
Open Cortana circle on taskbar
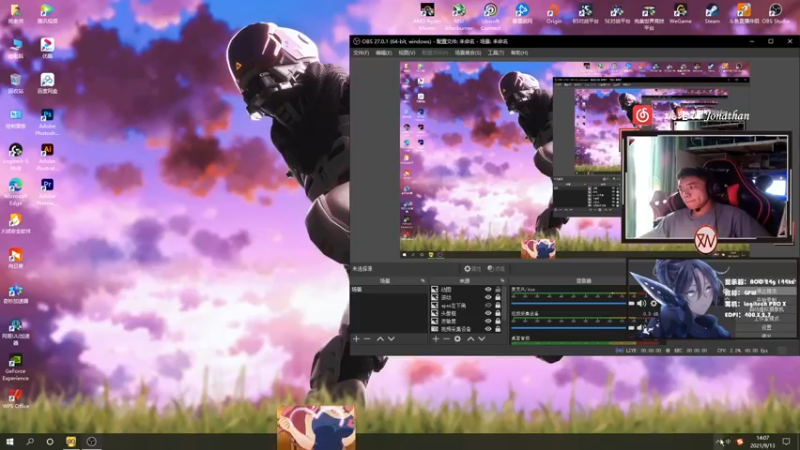49,441
